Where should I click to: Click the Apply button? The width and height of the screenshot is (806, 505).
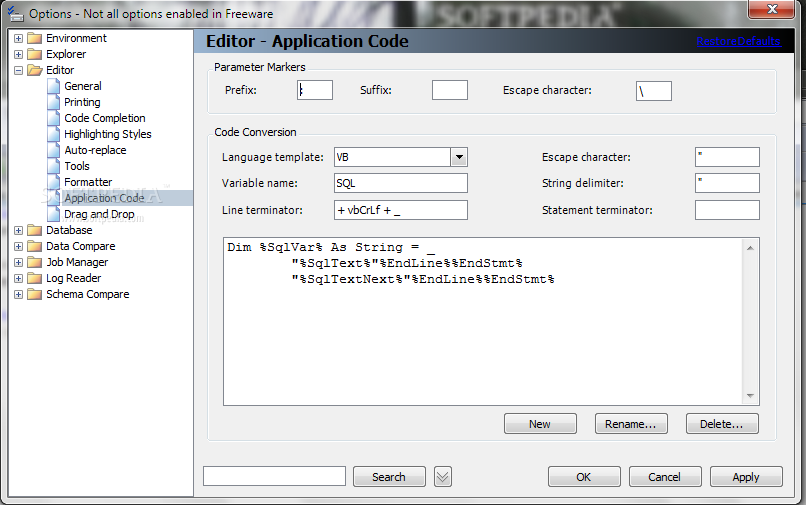746,477
